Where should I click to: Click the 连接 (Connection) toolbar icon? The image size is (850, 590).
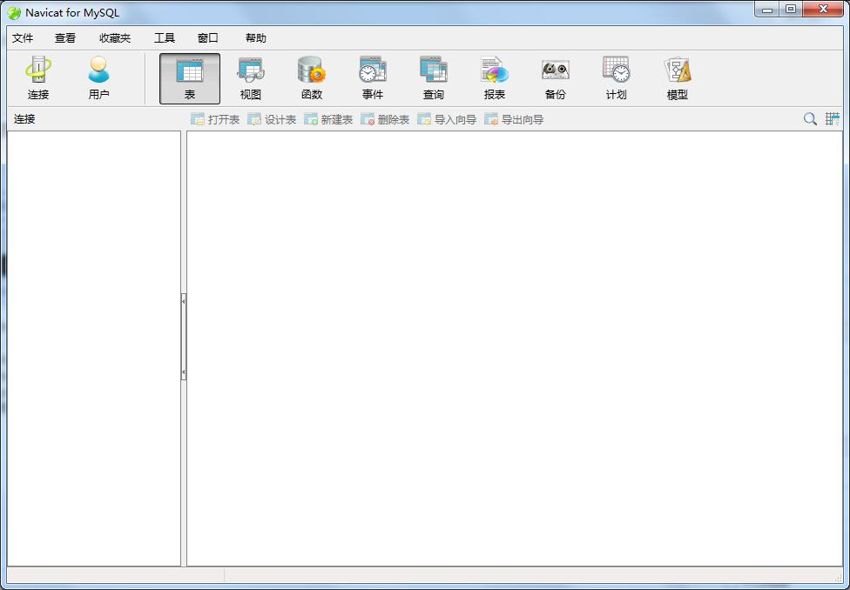tap(38, 79)
